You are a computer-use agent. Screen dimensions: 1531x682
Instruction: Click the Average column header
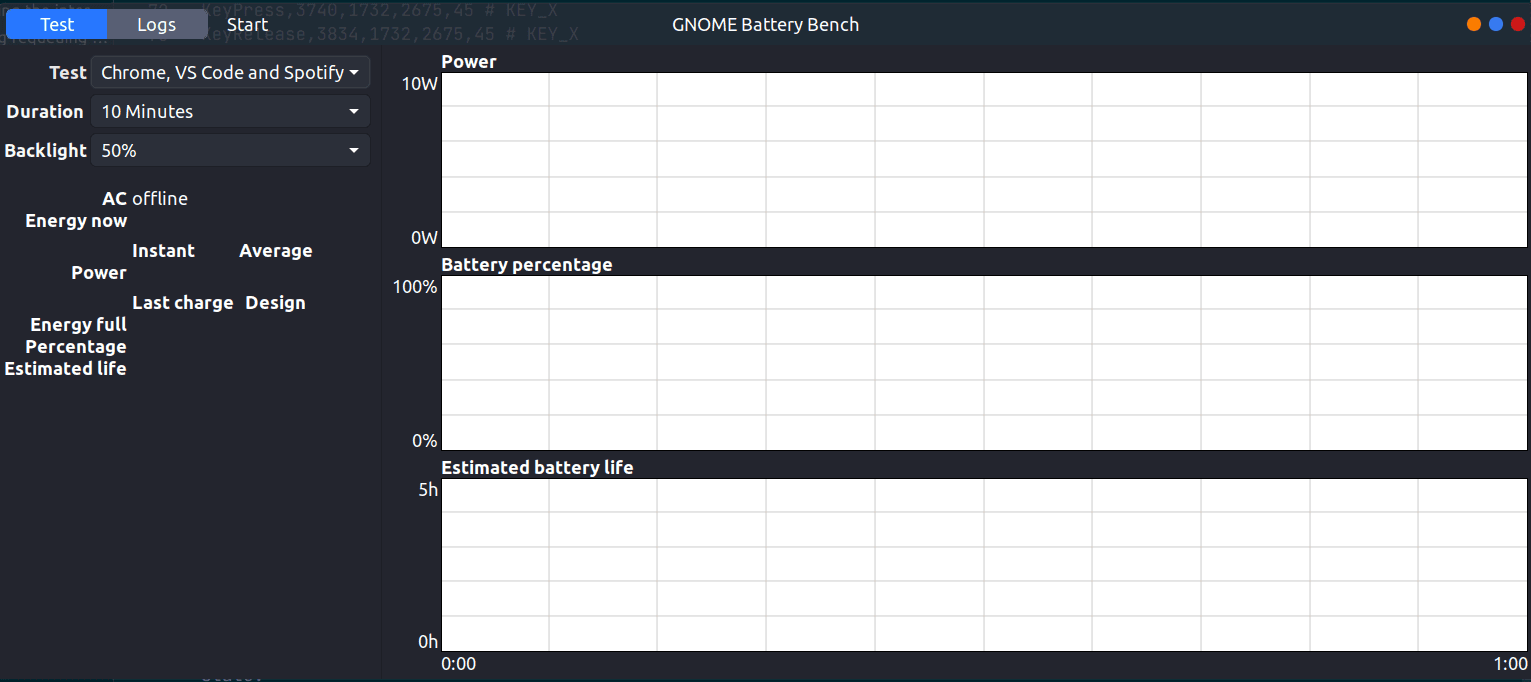[x=275, y=250]
